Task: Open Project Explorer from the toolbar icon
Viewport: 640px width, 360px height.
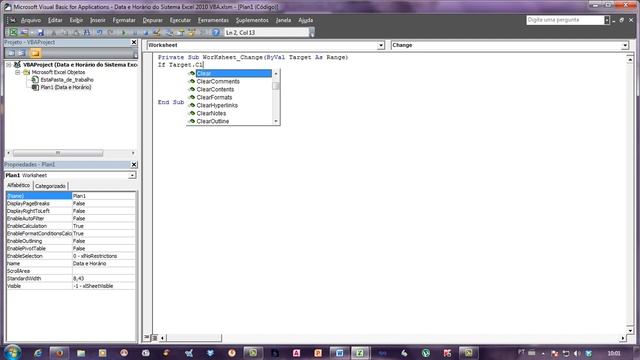Action: tap(169, 32)
